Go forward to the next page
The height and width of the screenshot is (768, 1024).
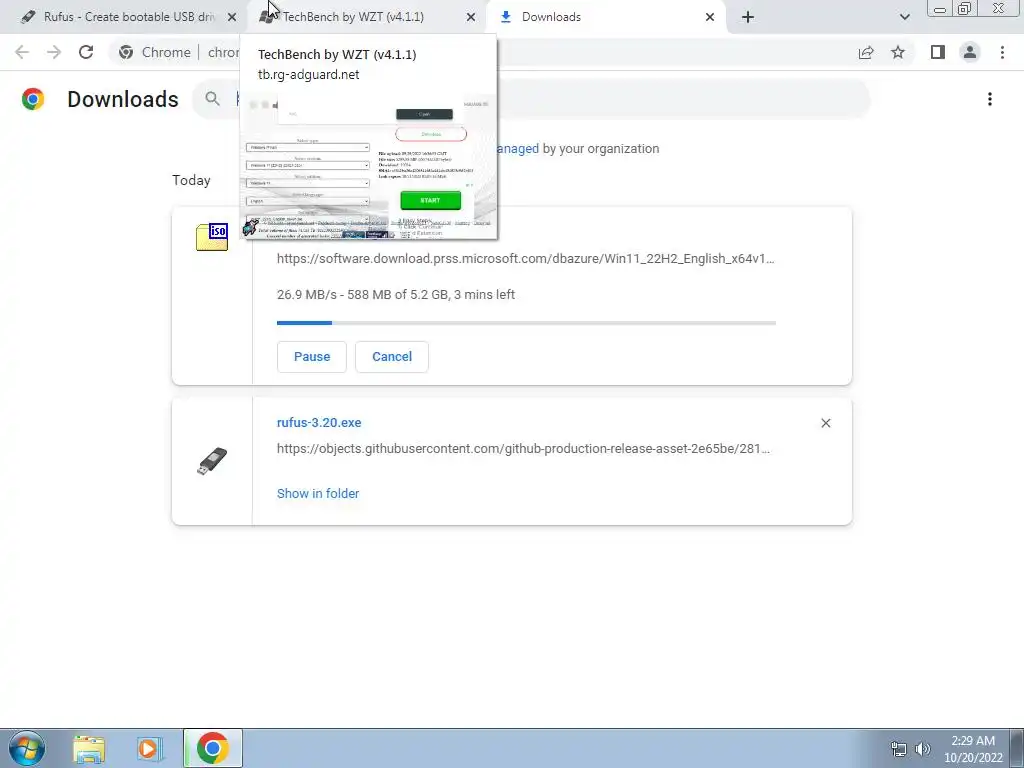pos(54,52)
